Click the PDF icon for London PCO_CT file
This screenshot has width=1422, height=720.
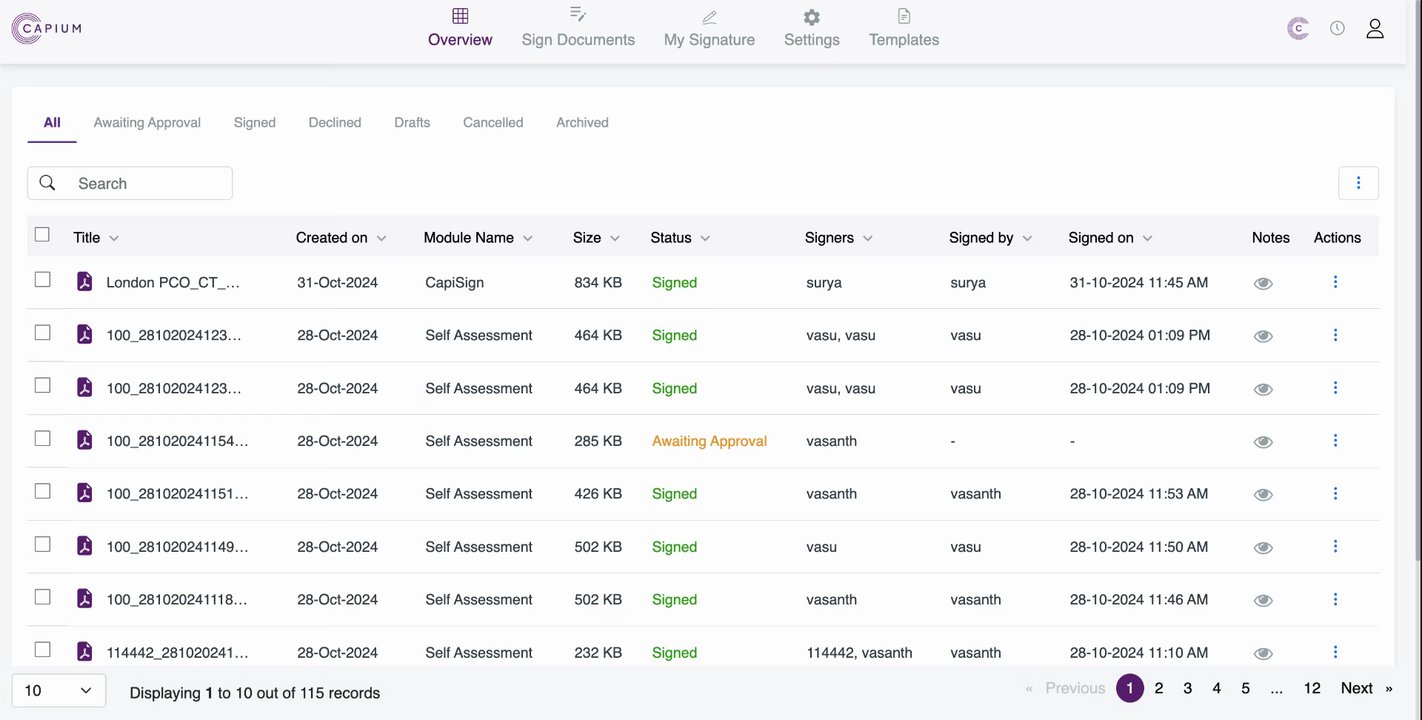tap(85, 282)
